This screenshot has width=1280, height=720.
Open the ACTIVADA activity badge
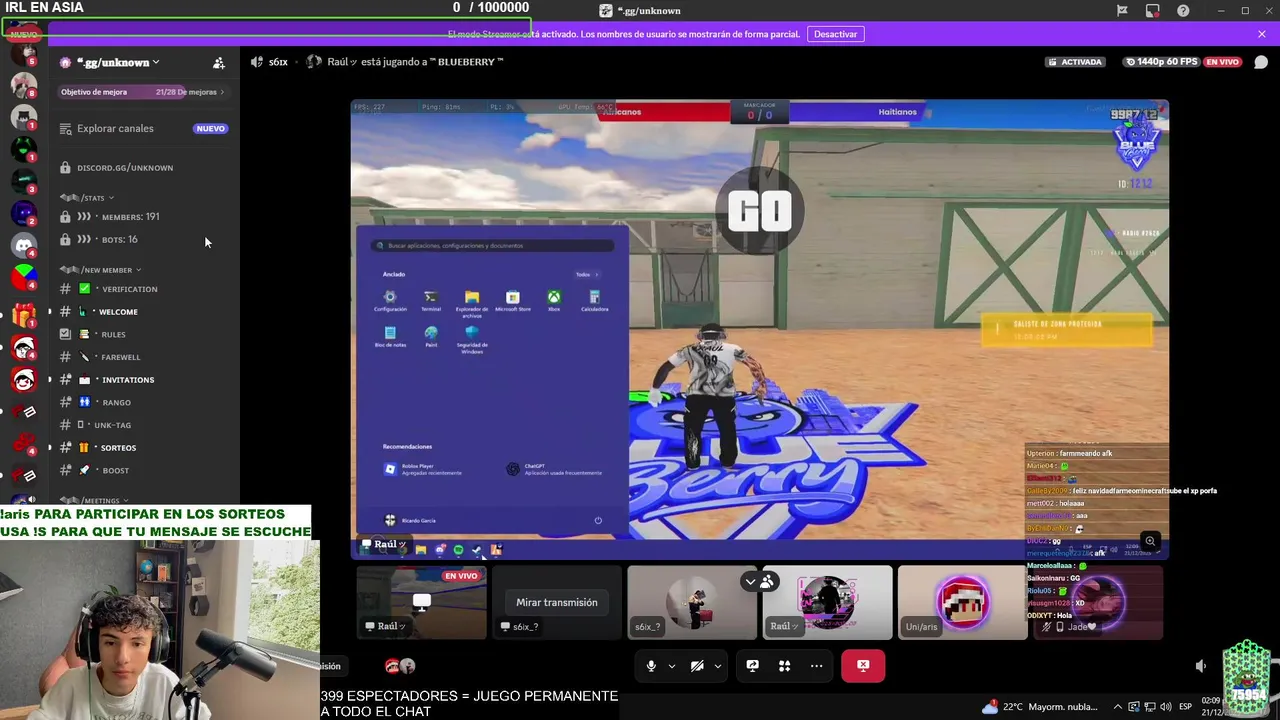point(1075,62)
